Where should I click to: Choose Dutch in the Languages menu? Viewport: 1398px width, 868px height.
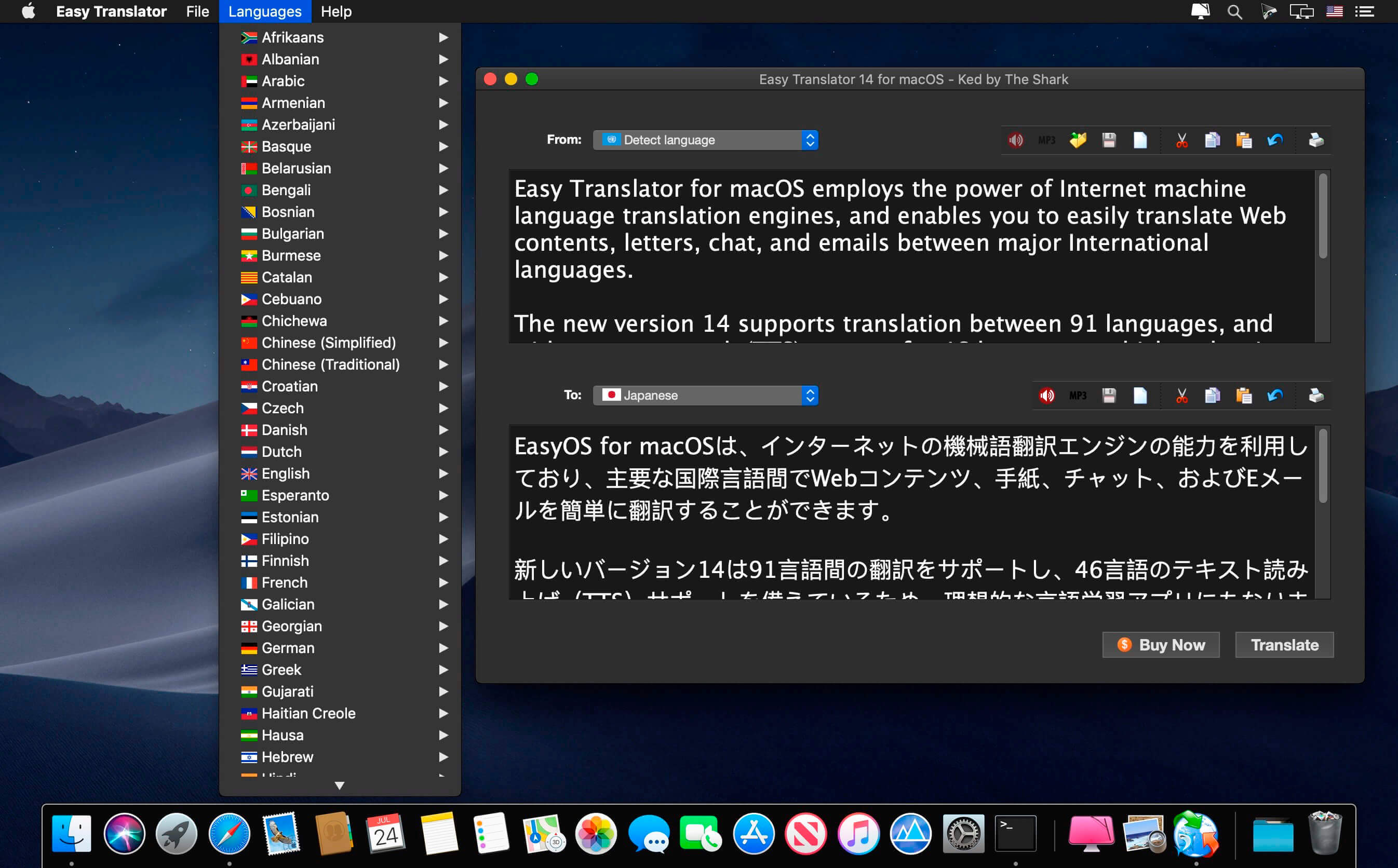click(340, 452)
